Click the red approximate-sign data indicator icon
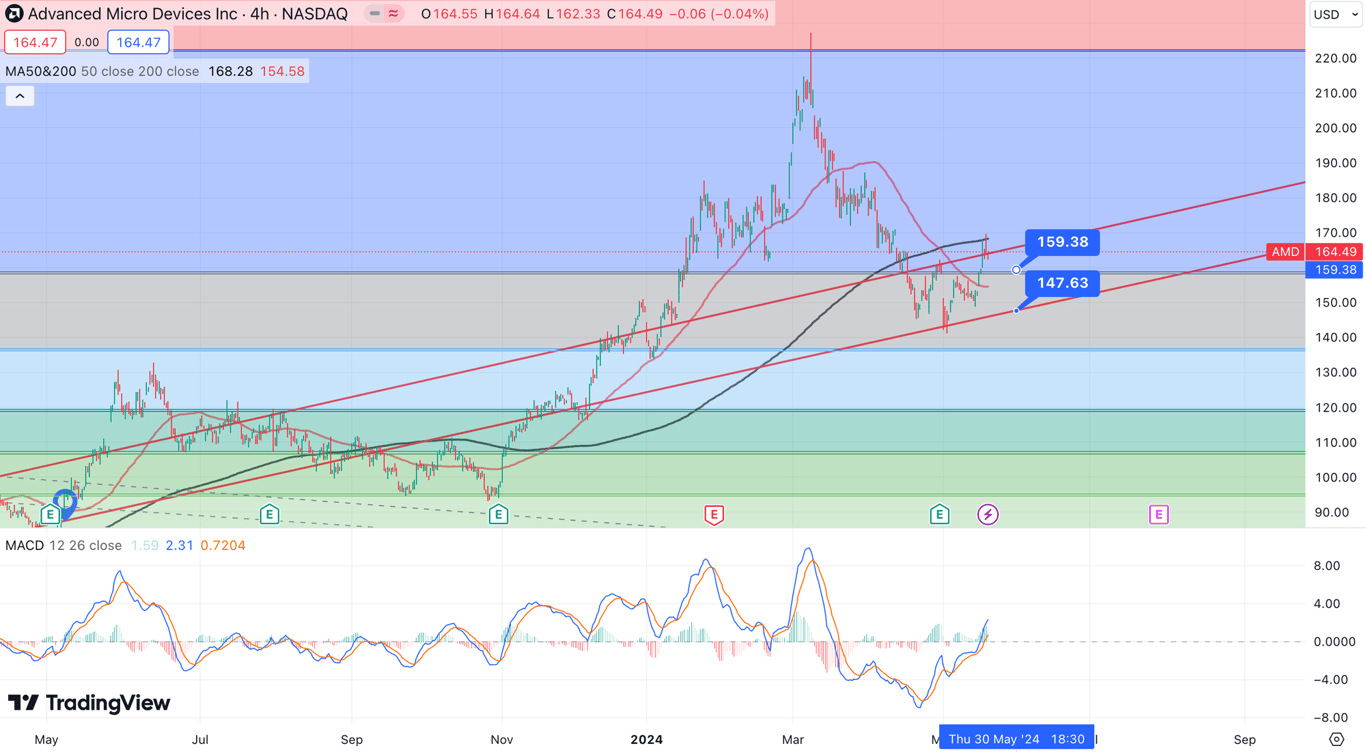Viewport: 1366px width, 752px height. [394, 14]
